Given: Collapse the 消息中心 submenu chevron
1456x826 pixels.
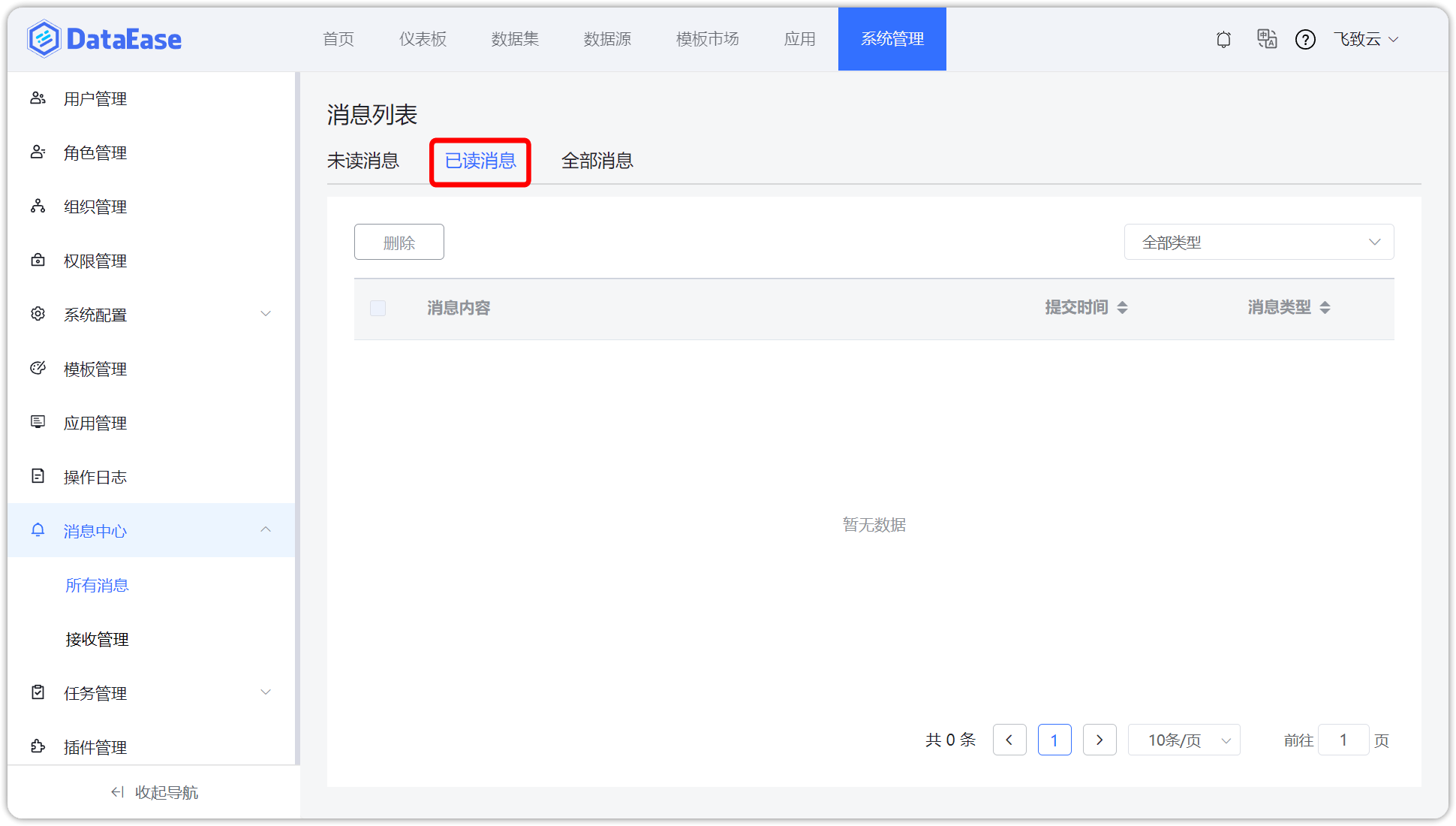Looking at the screenshot, I should [x=266, y=530].
